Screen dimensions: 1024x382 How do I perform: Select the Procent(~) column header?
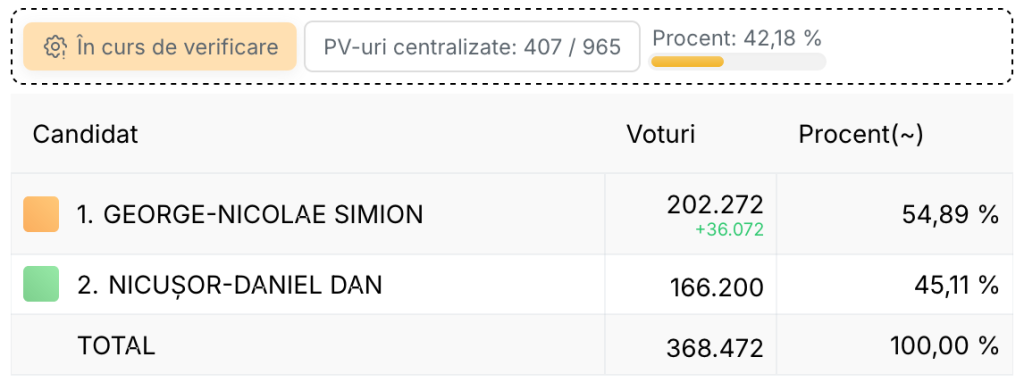click(861, 135)
